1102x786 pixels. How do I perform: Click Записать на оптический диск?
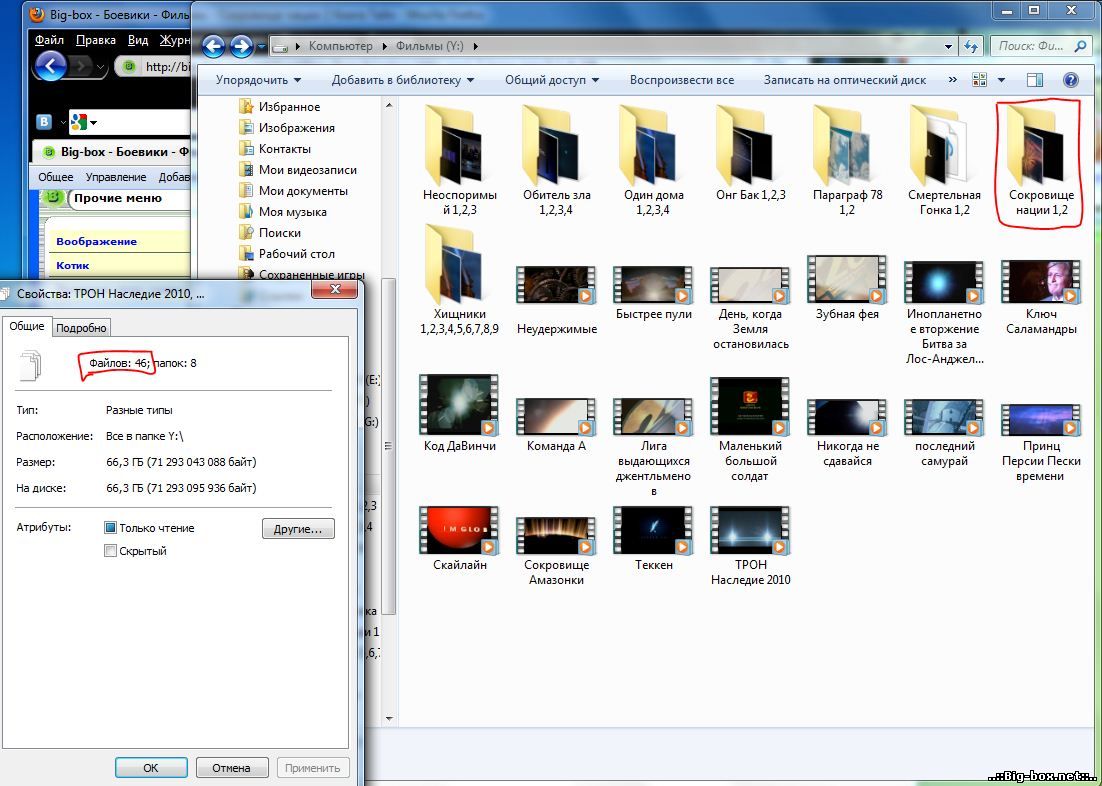845,80
